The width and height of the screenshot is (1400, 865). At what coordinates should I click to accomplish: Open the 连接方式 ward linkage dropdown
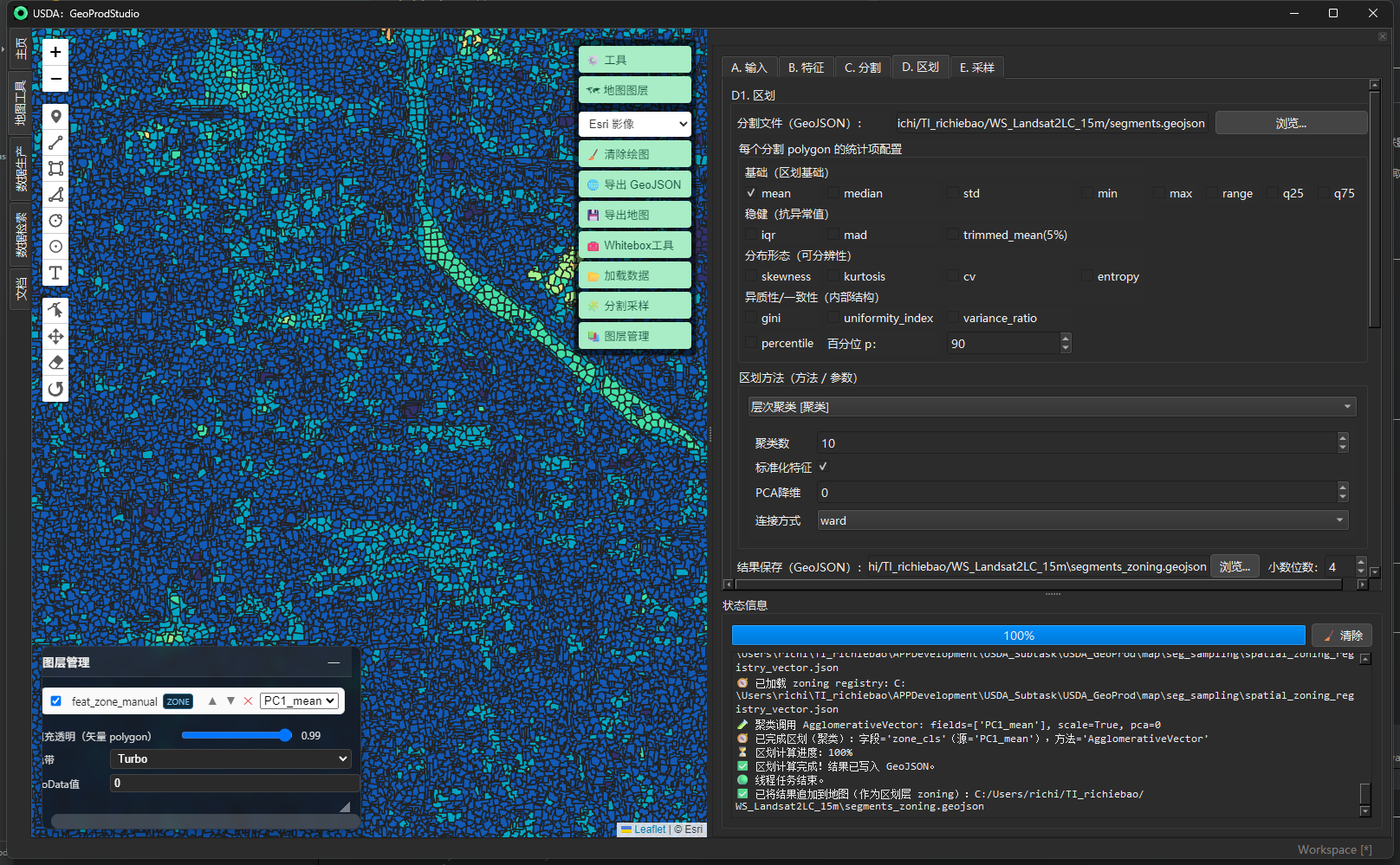pos(1080,520)
